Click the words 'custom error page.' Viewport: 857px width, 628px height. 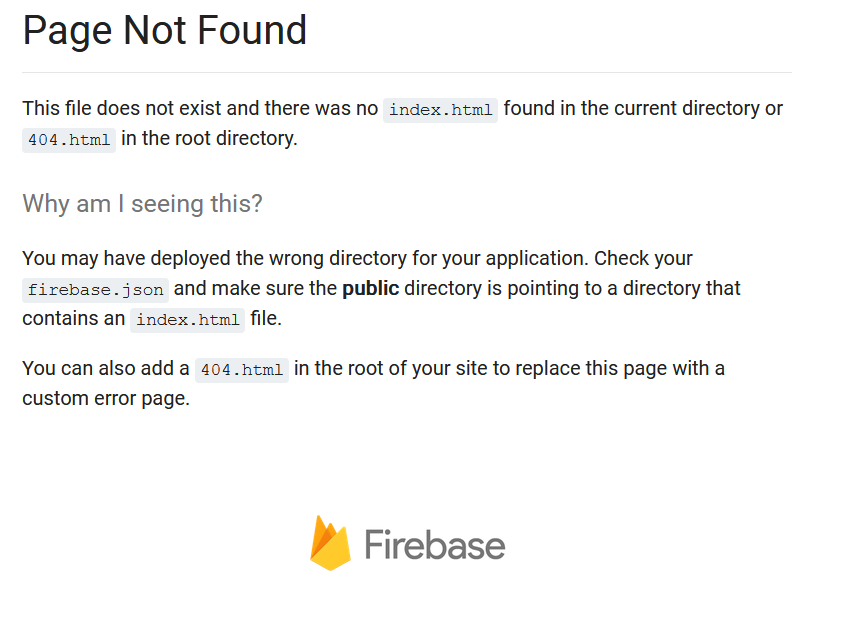click(x=106, y=399)
